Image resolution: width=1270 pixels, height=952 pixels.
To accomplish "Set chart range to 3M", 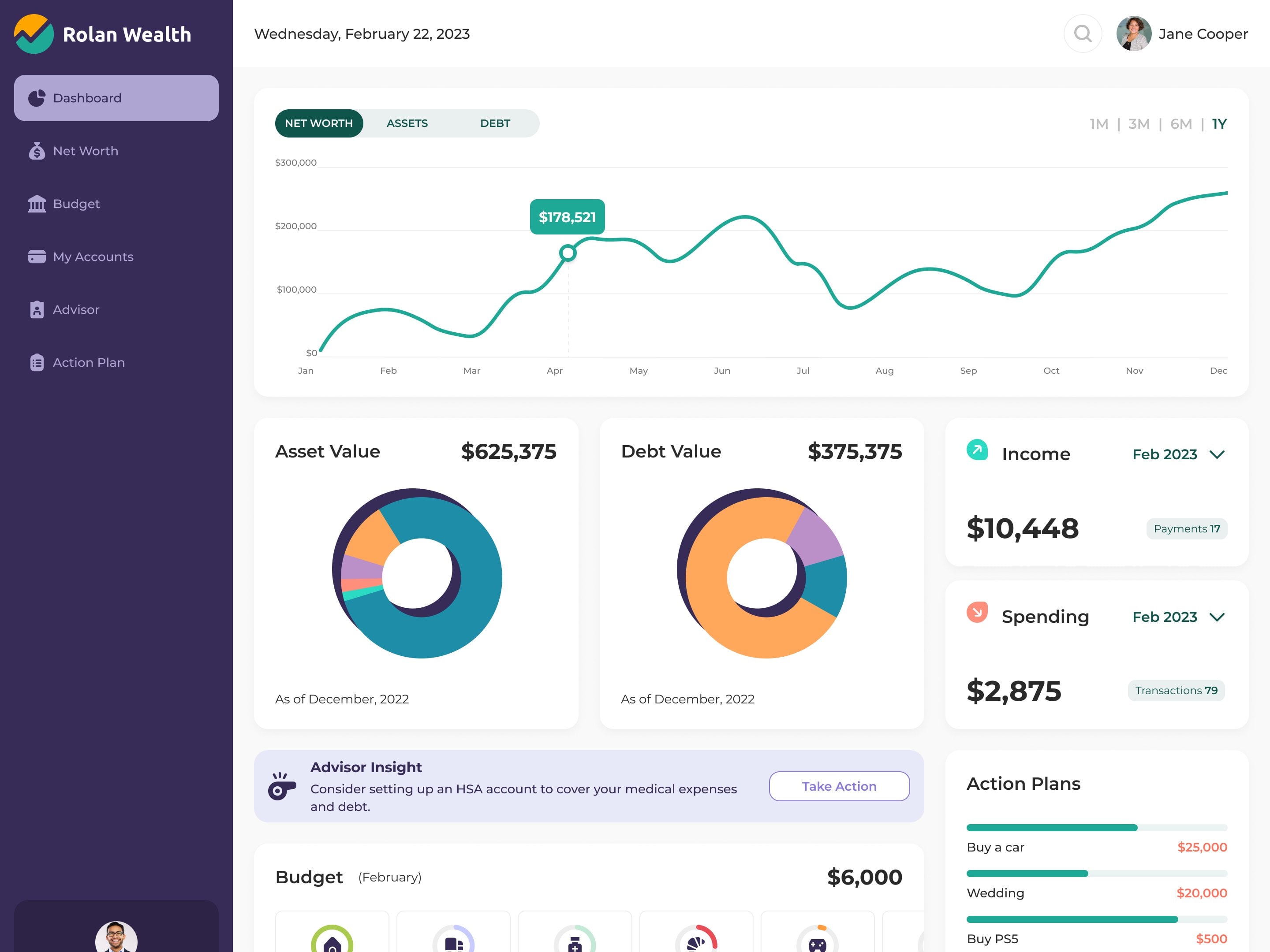I will click(1139, 124).
